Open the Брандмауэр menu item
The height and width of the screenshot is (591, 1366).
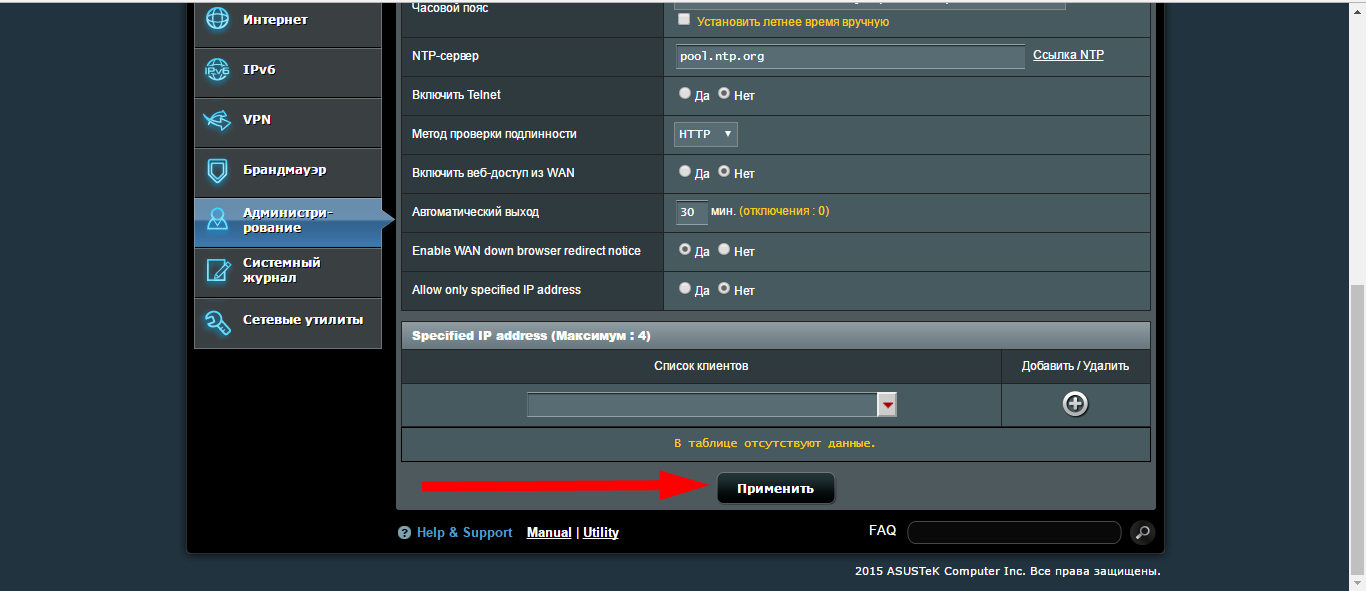[x=288, y=172]
